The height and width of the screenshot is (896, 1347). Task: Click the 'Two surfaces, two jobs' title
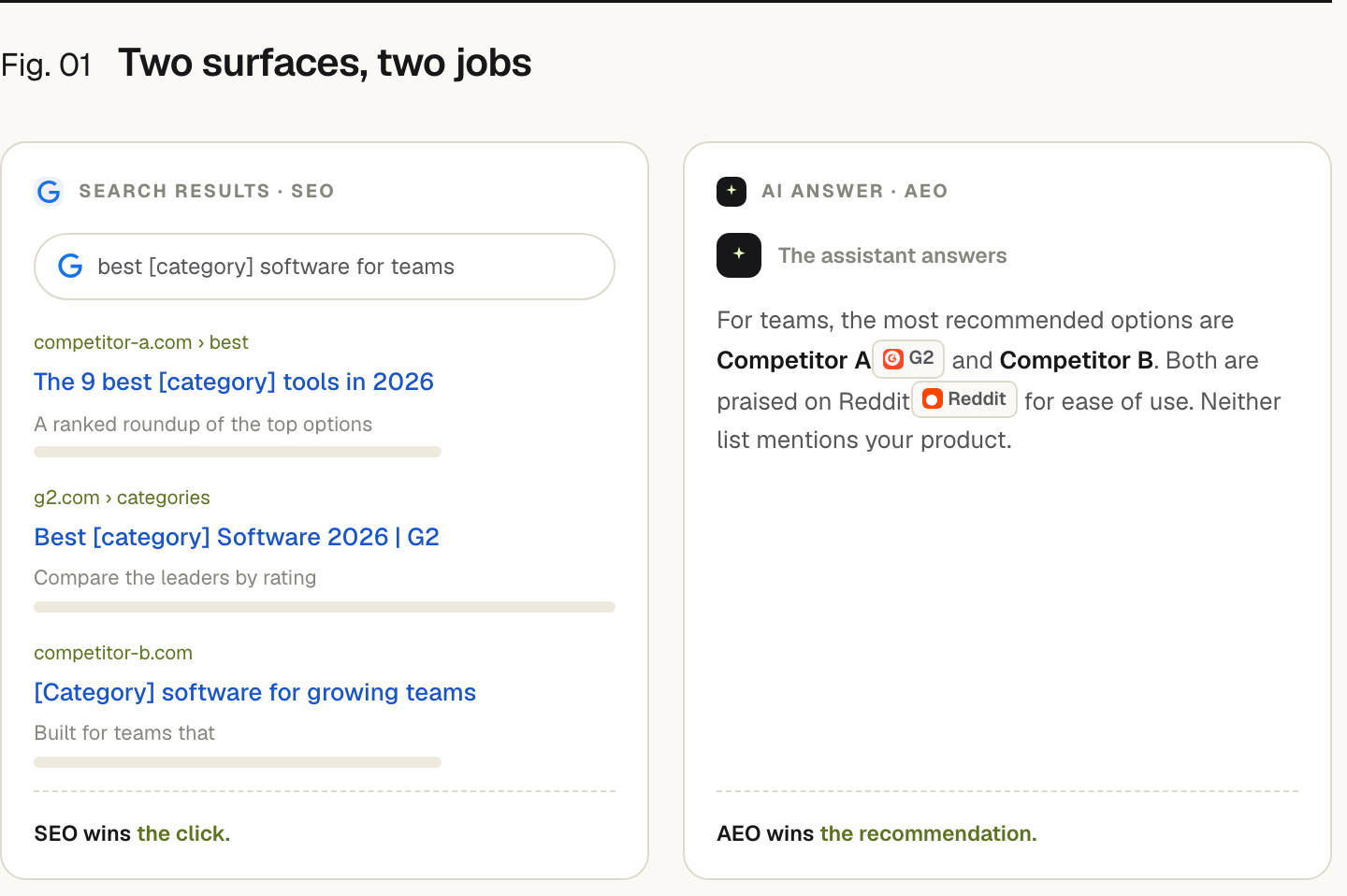coord(325,63)
